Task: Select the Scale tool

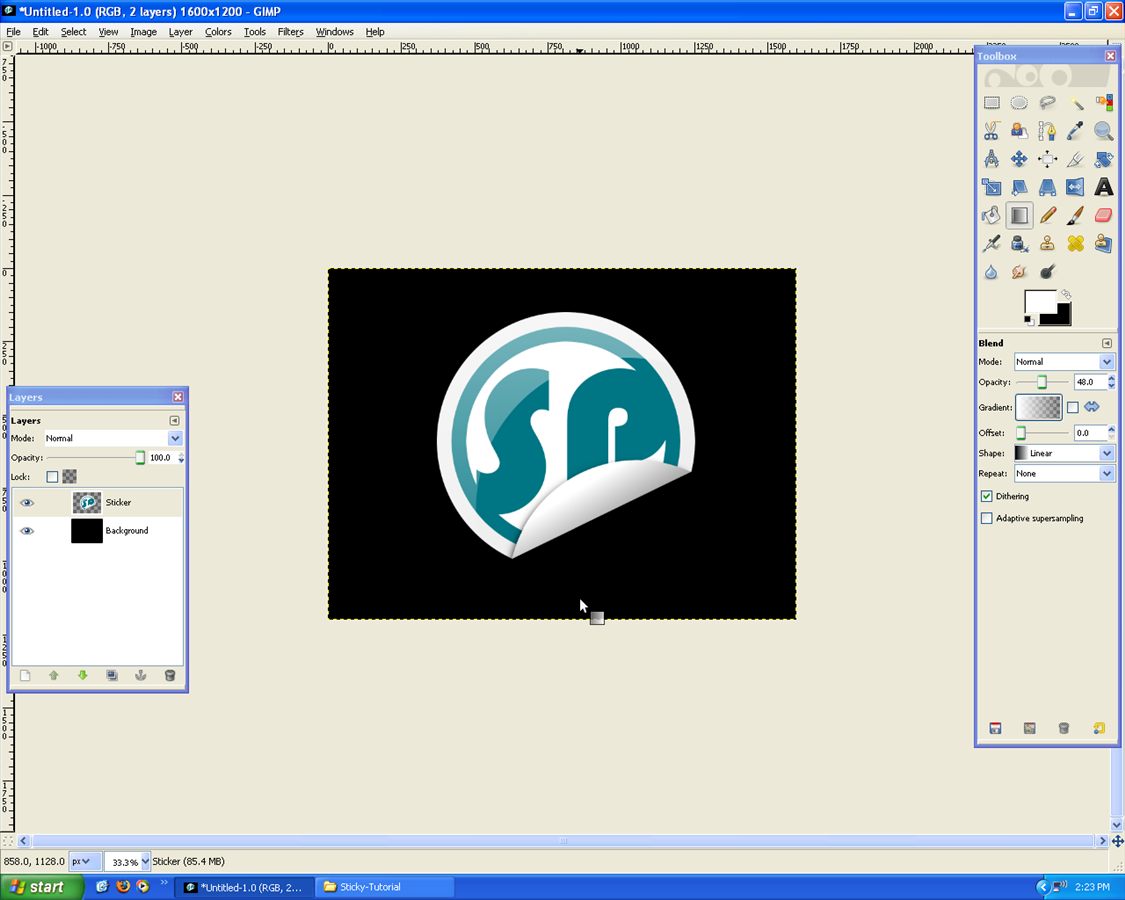Action: click(x=992, y=187)
